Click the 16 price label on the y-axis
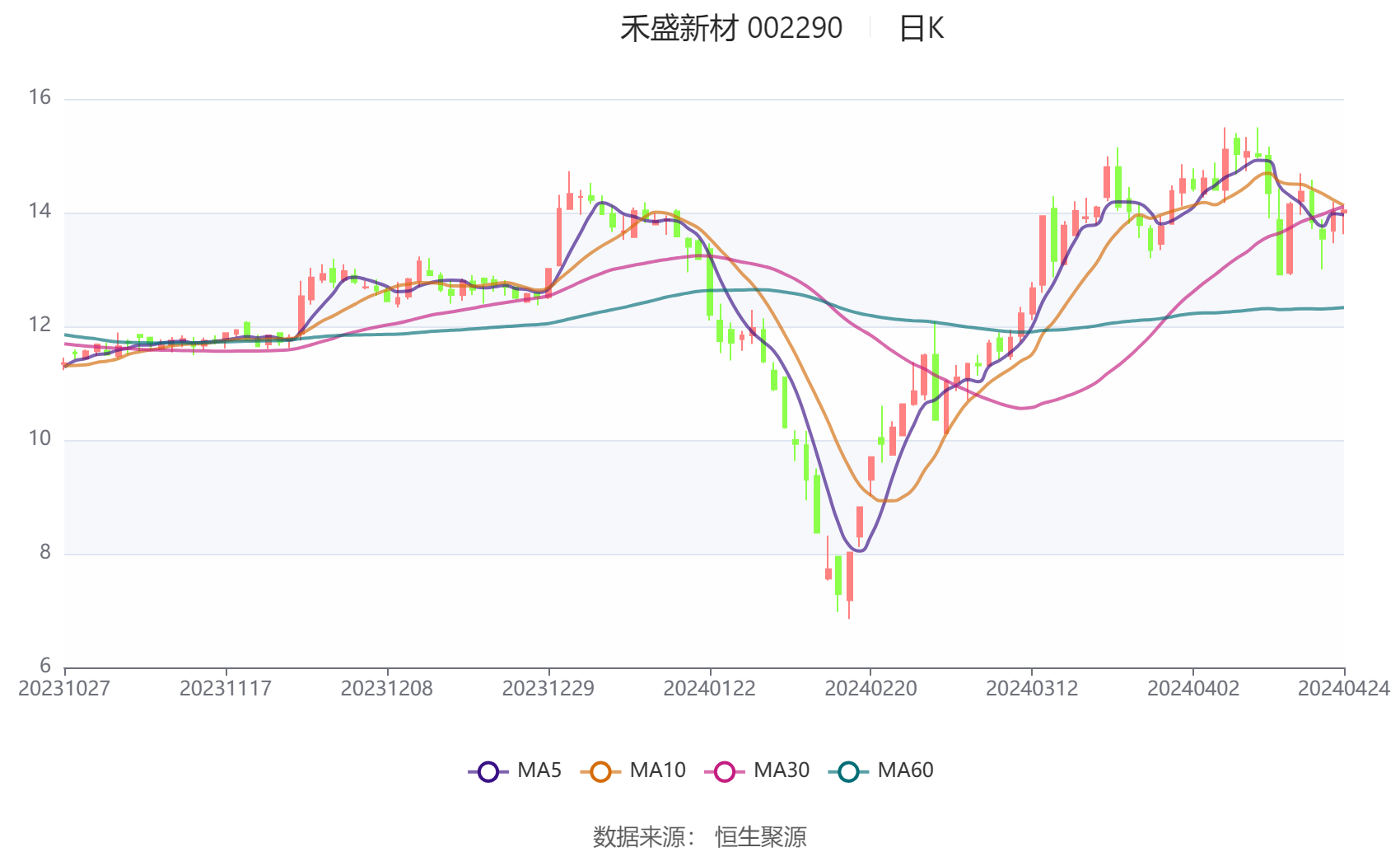 [x=40, y=98]
